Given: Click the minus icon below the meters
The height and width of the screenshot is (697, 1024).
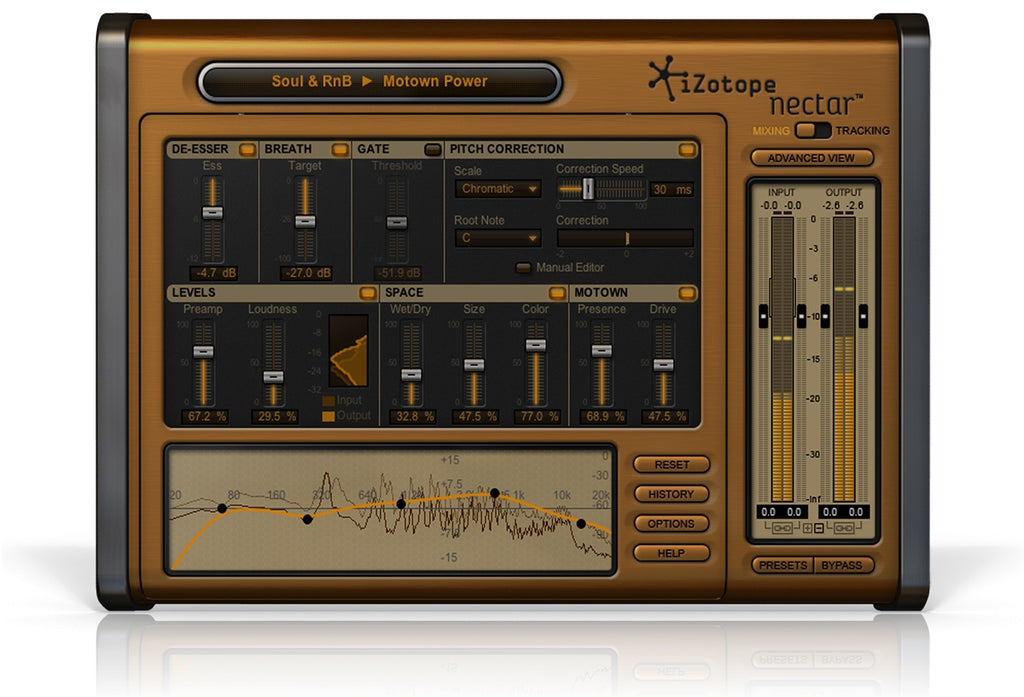Looking at the screenshot, I should 818,528.
